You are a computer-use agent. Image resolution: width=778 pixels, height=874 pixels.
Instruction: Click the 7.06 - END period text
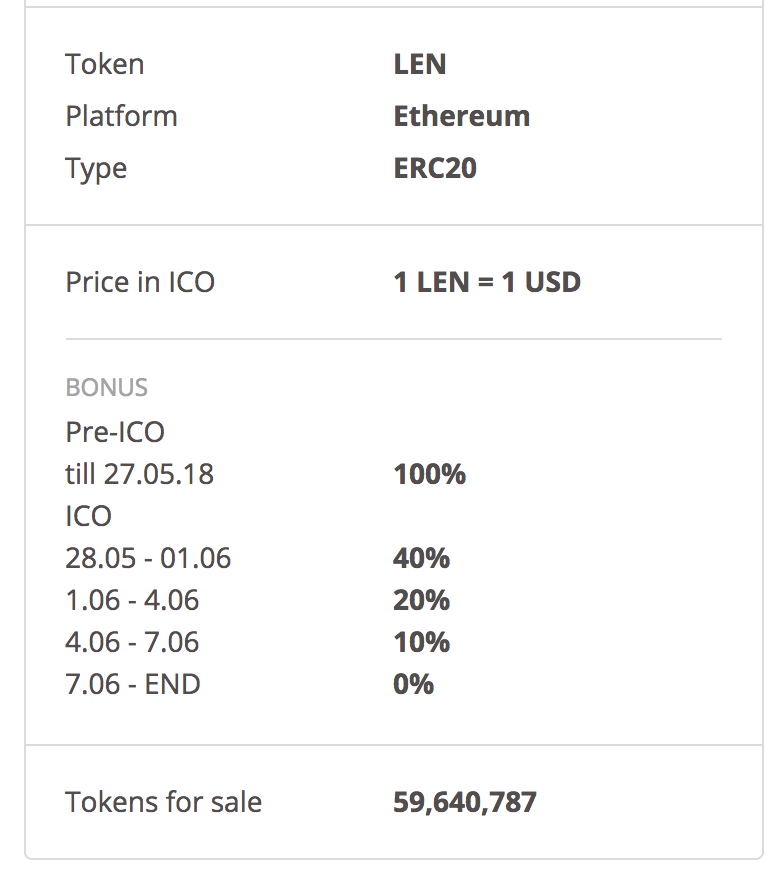coord(133,684)
